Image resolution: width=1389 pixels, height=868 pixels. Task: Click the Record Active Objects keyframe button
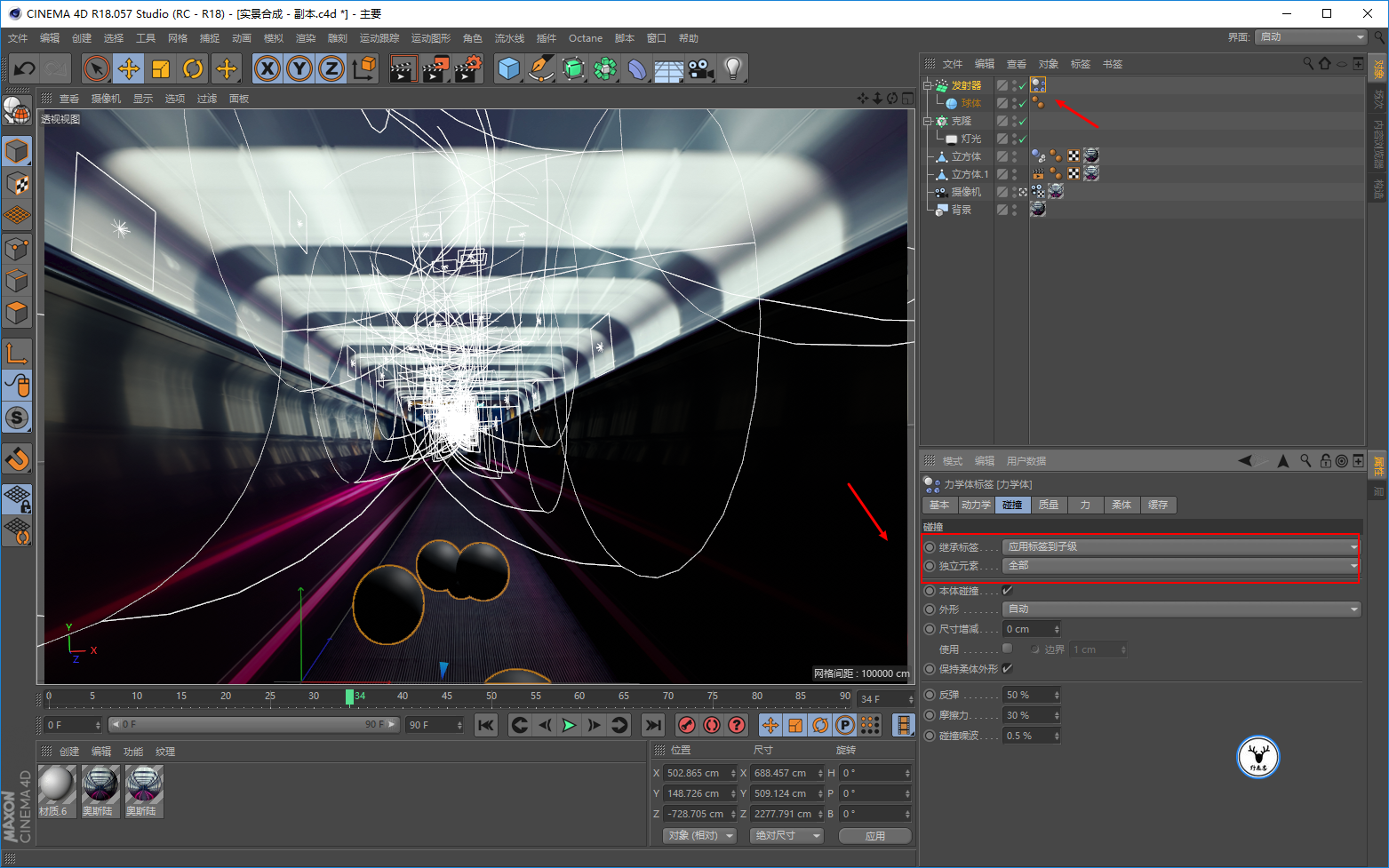(x=686, y=725)
